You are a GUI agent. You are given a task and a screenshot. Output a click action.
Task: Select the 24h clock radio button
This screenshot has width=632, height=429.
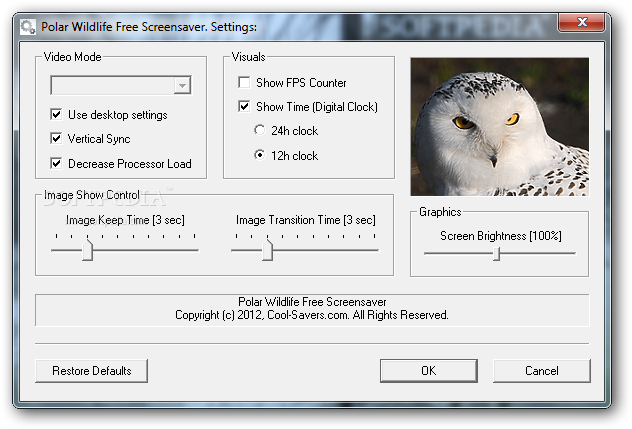(260, 130)
